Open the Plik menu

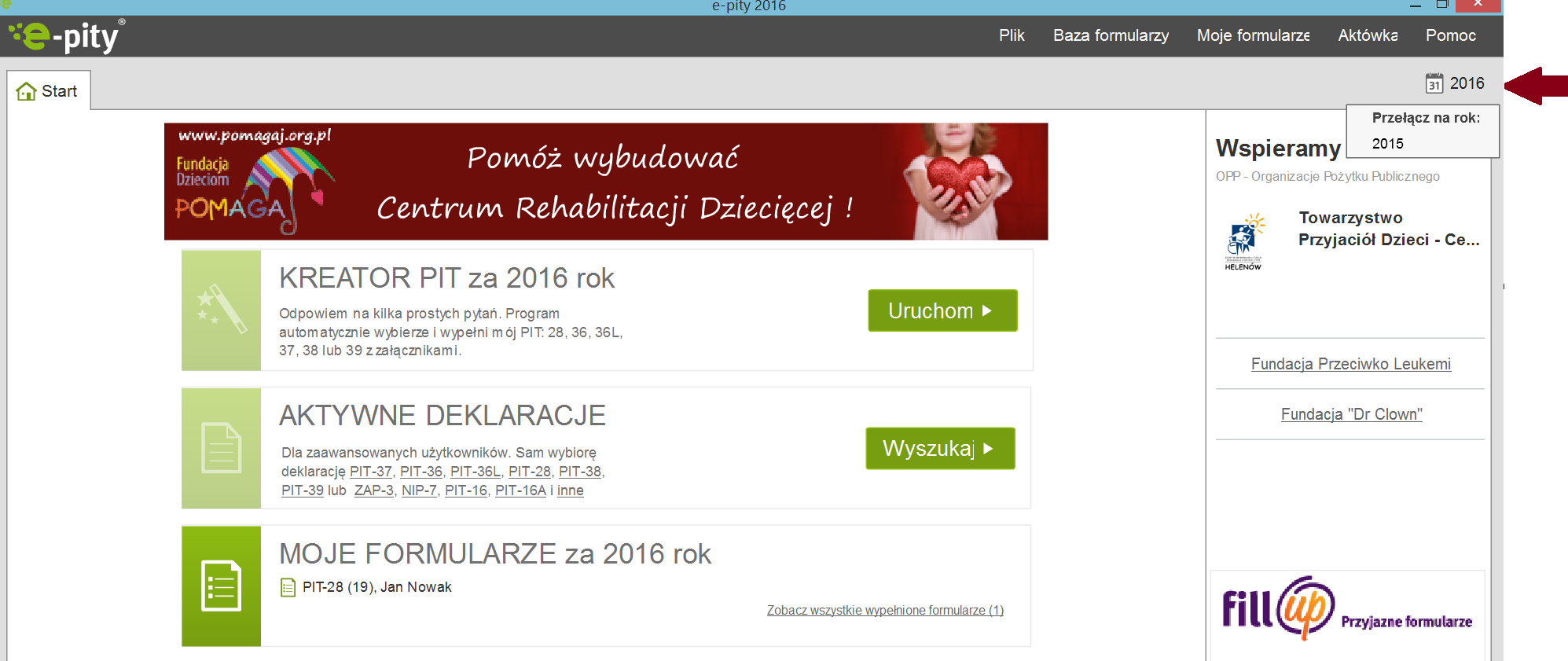[1012, 35]
